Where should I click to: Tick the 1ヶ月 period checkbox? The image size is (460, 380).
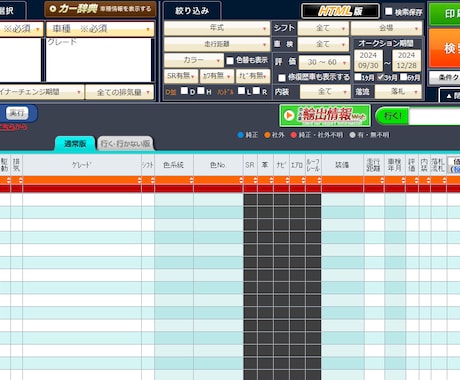pyautogui.click(x=358, y=77)
